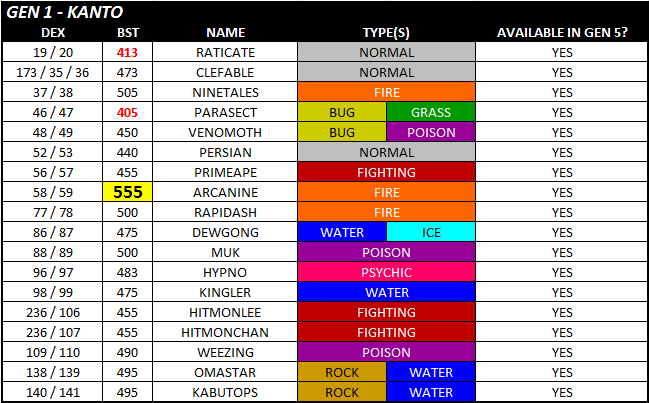The height and width of the screenshot is (403, 649).
Task: Click Omastar's brown ROCK type cell
Action: click(343, 372)
